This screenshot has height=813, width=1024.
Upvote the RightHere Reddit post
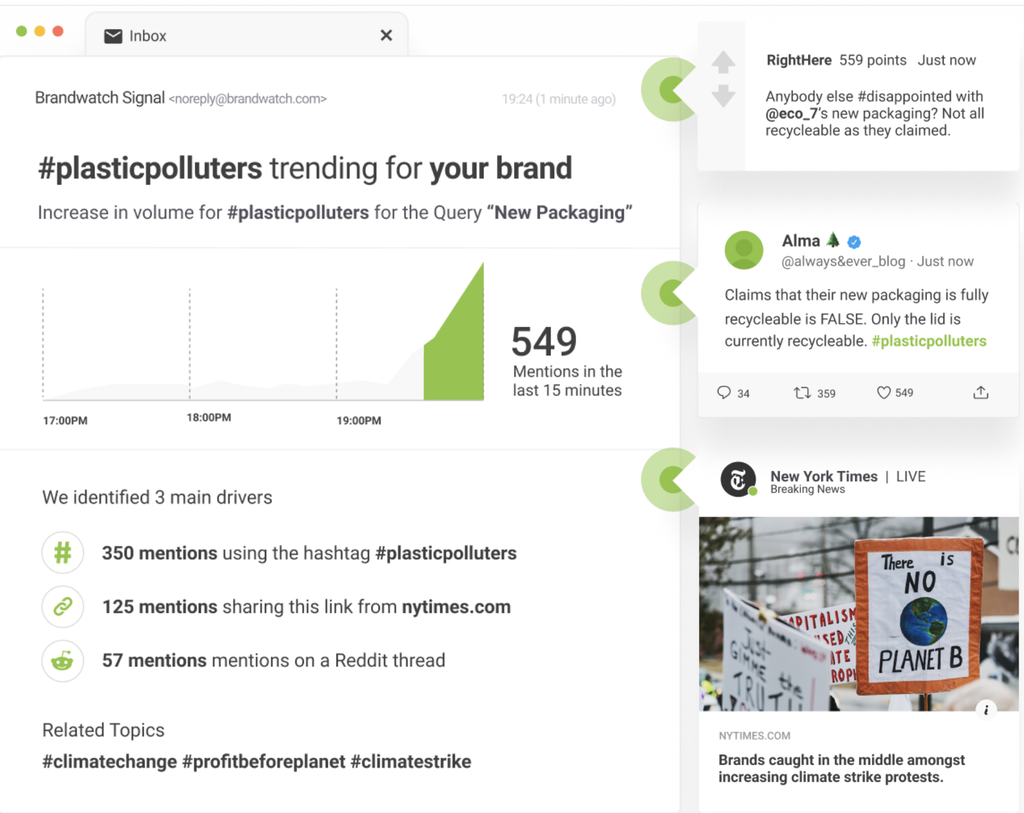pos(723,62)
